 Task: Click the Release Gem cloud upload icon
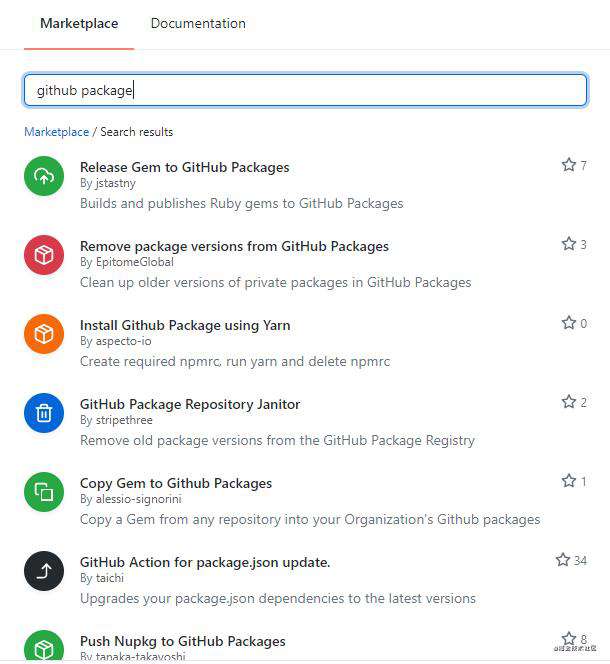[44, 176]
